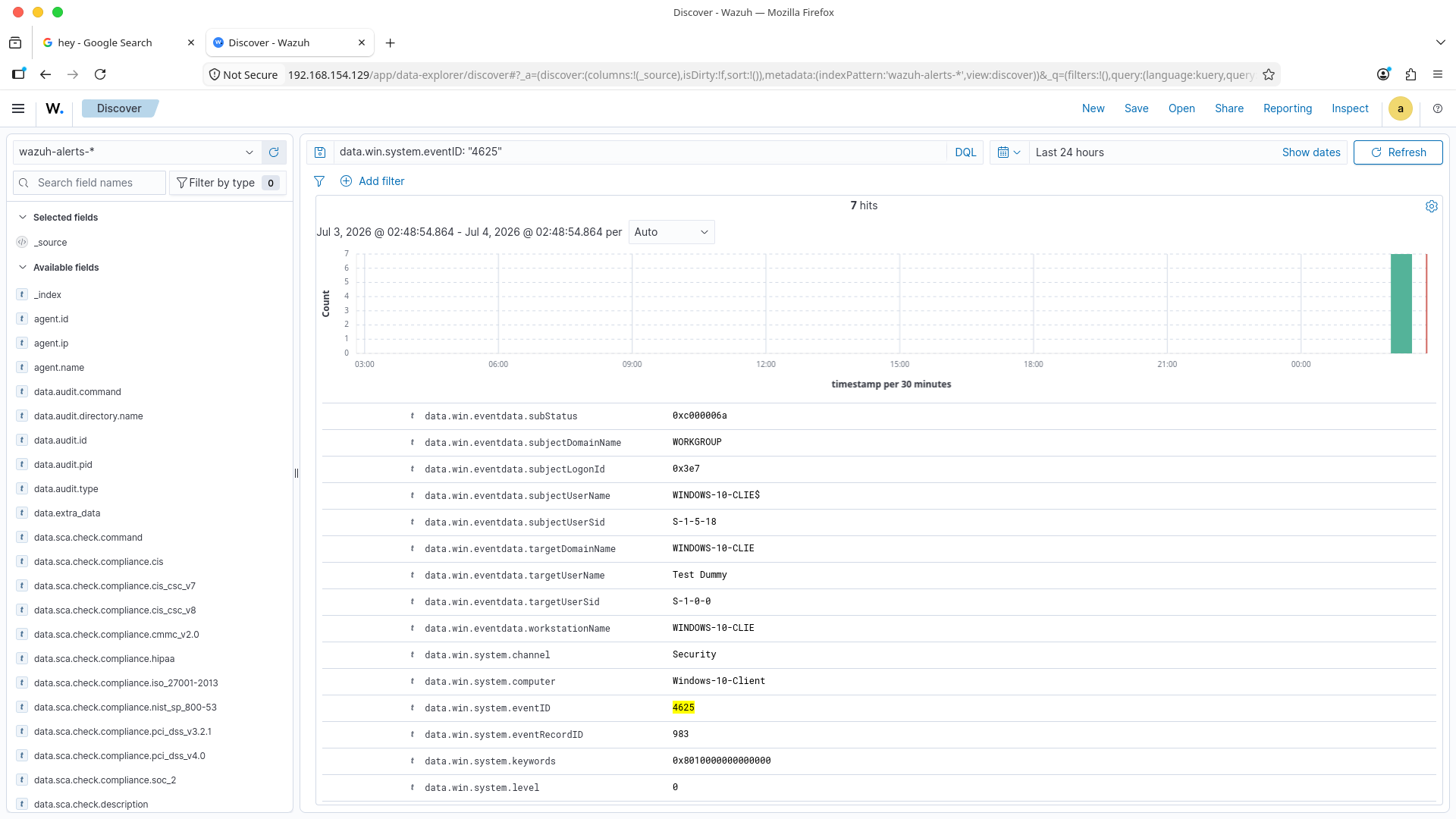
Task: Click Last 24 hours time range
Action: pos(1069,152)
